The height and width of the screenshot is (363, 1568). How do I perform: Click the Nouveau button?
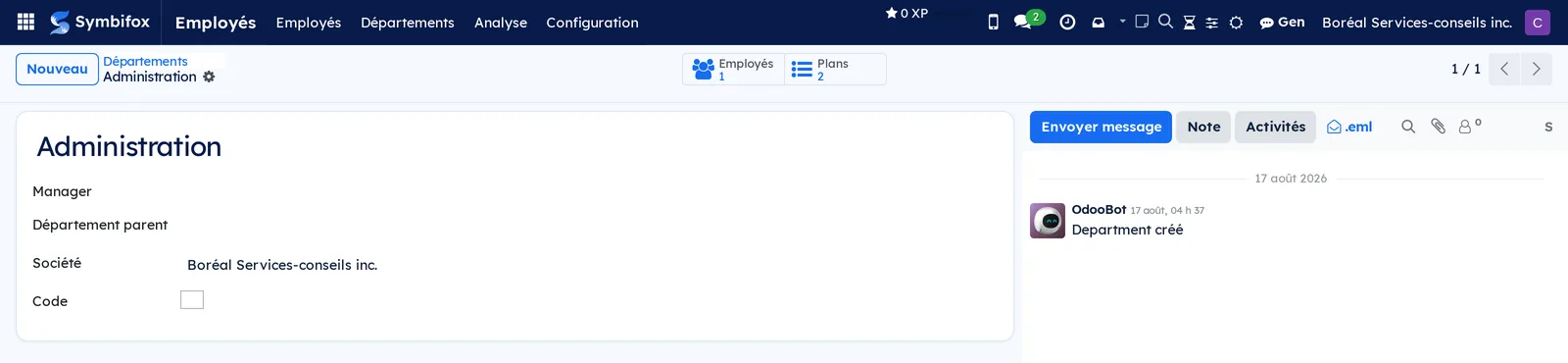coord(57,69)
